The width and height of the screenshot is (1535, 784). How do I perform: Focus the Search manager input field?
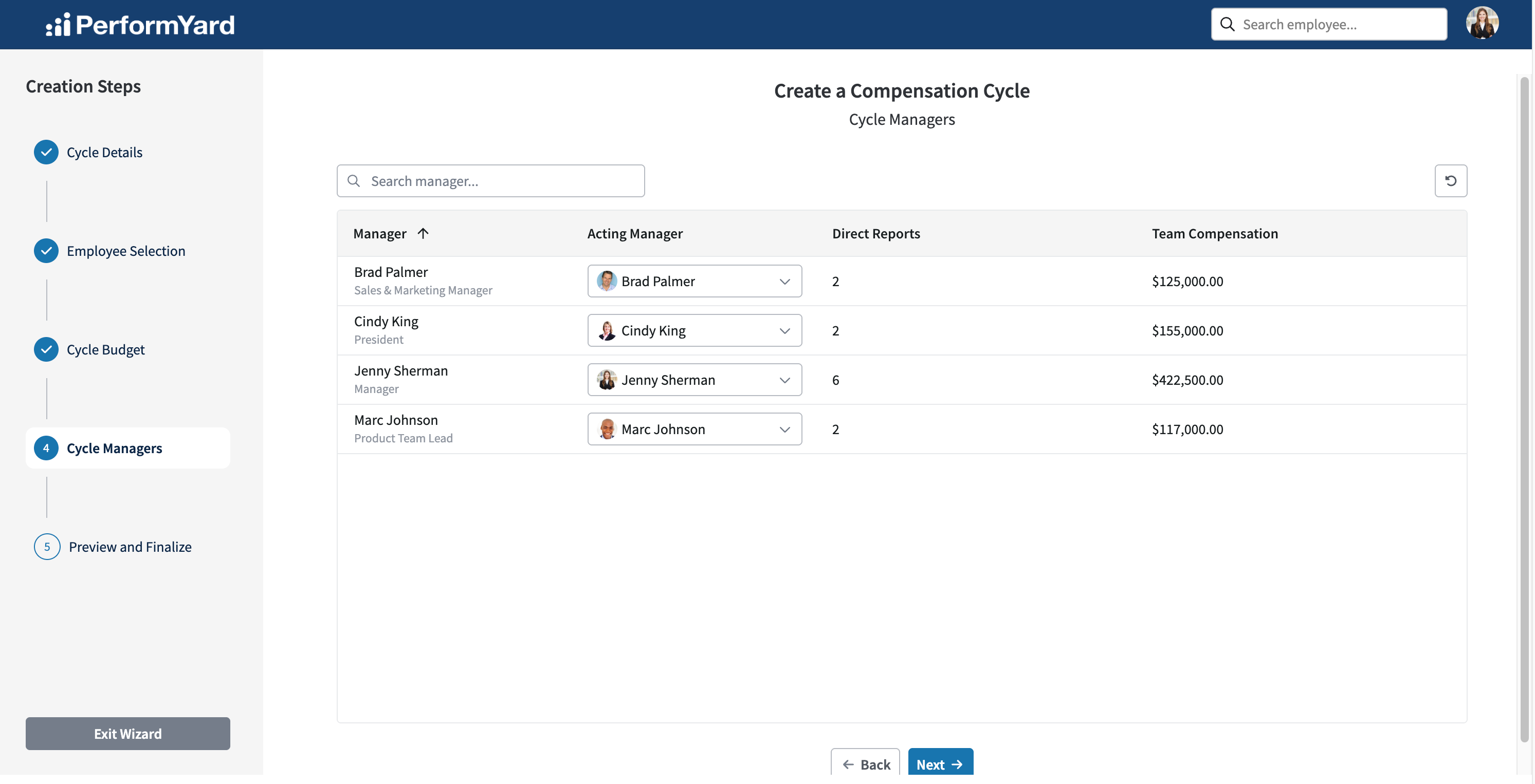pos(490,180)
